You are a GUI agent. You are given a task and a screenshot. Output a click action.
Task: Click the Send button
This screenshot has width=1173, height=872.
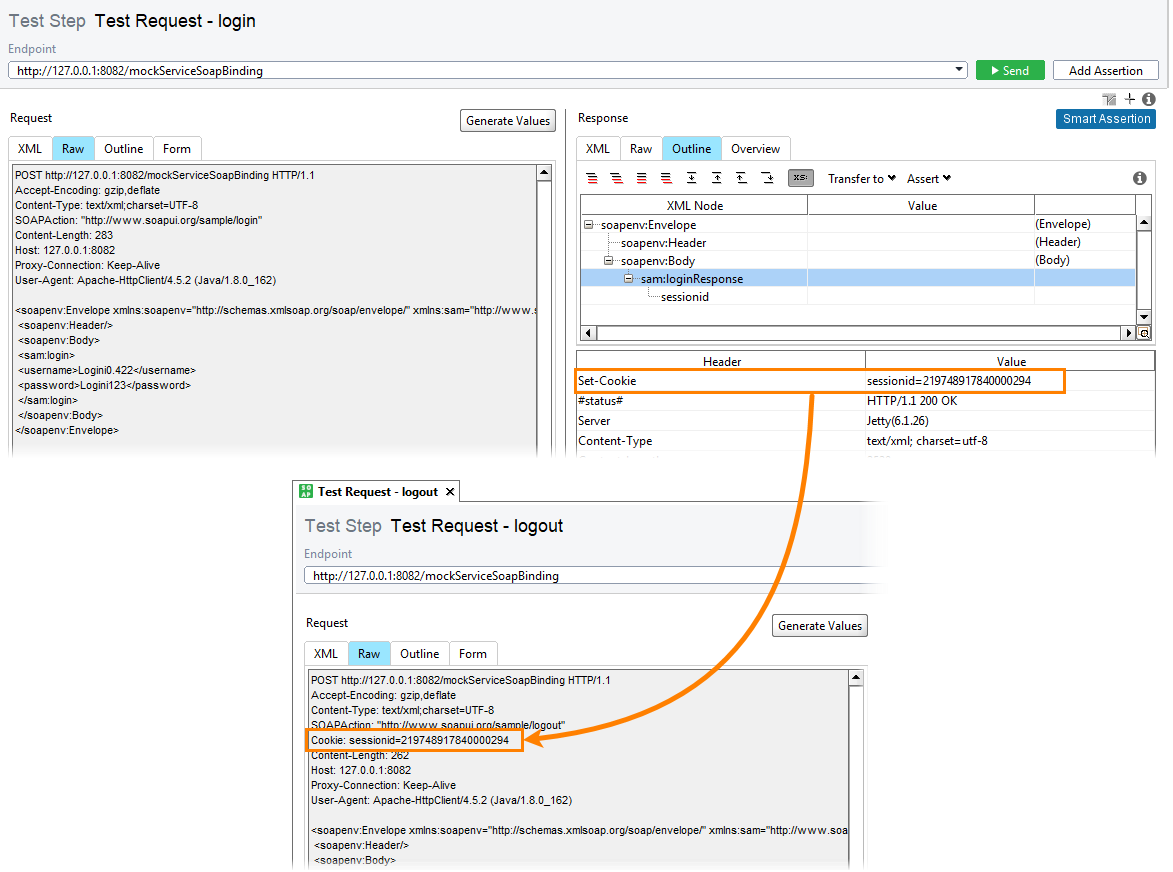1010,70
